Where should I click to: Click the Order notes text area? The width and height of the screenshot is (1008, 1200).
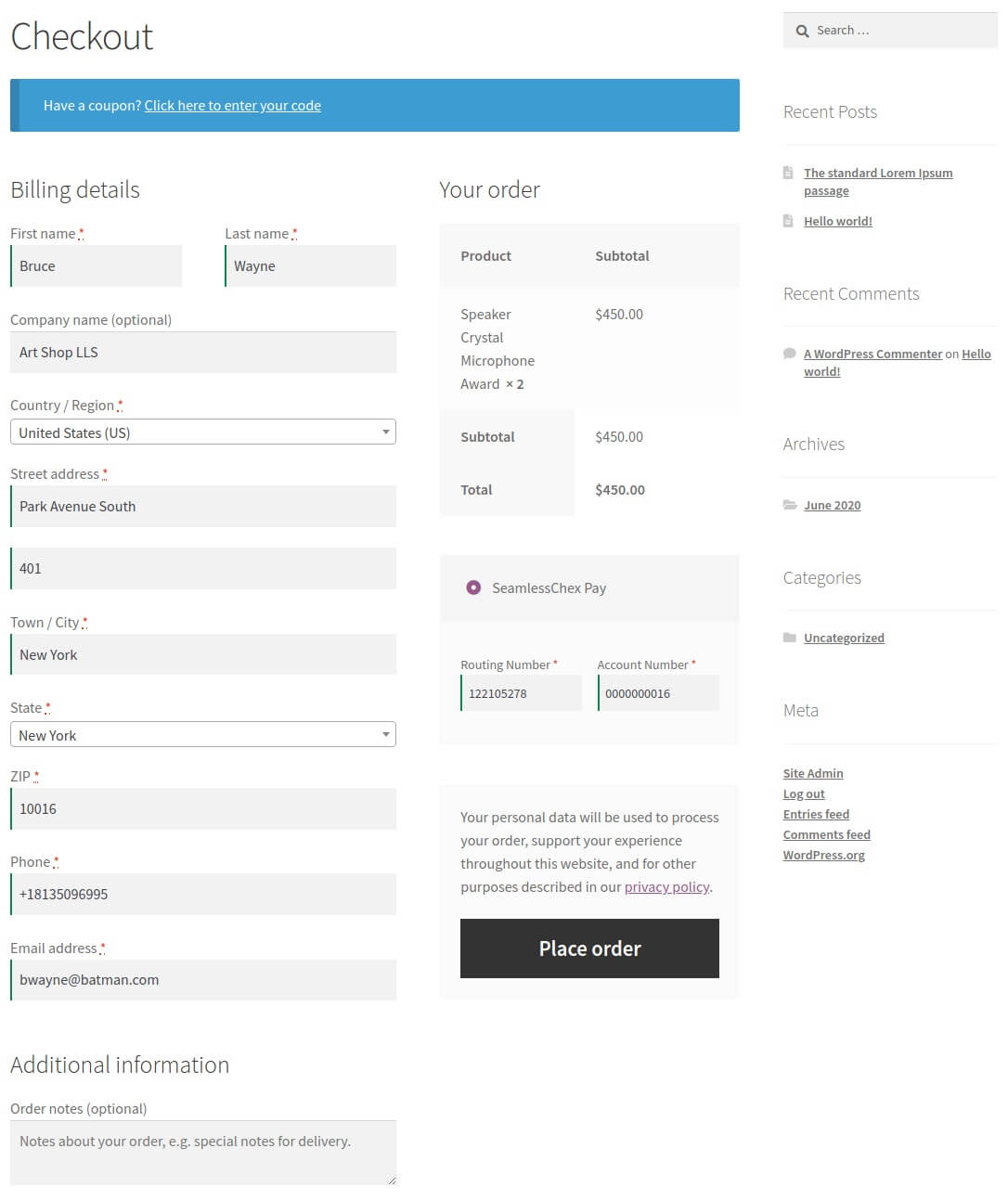202,1151
